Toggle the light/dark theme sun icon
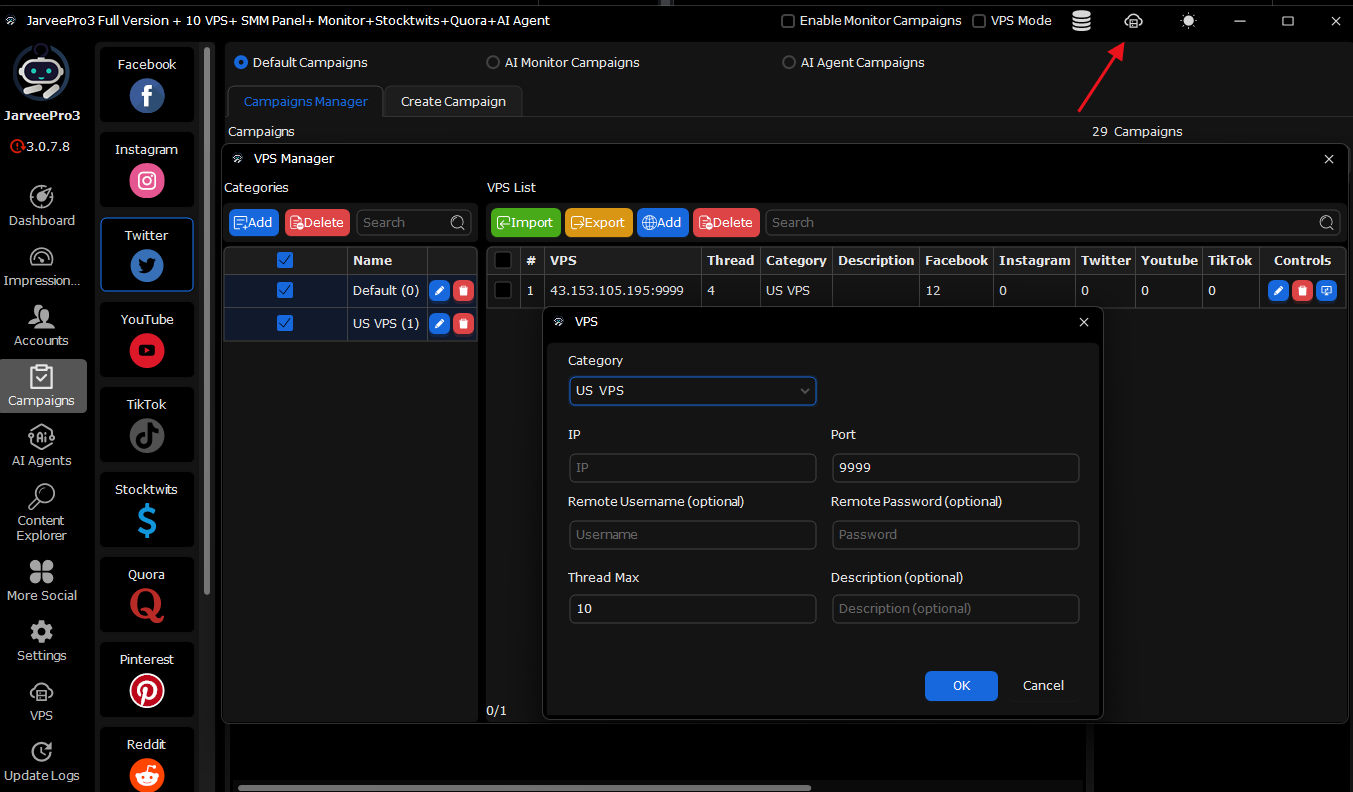 click(x=1188, y=21)
